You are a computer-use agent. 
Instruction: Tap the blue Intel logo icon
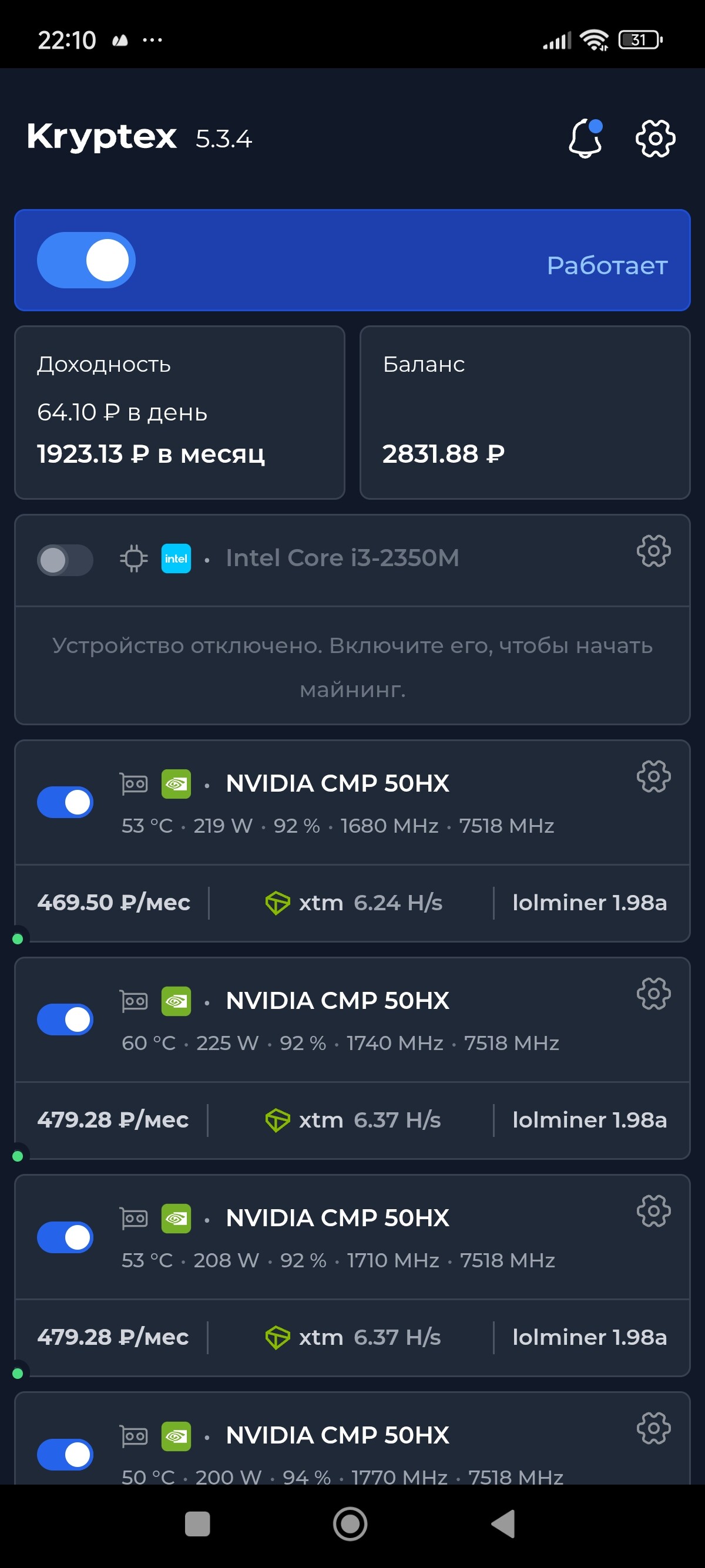coord(176,558)
